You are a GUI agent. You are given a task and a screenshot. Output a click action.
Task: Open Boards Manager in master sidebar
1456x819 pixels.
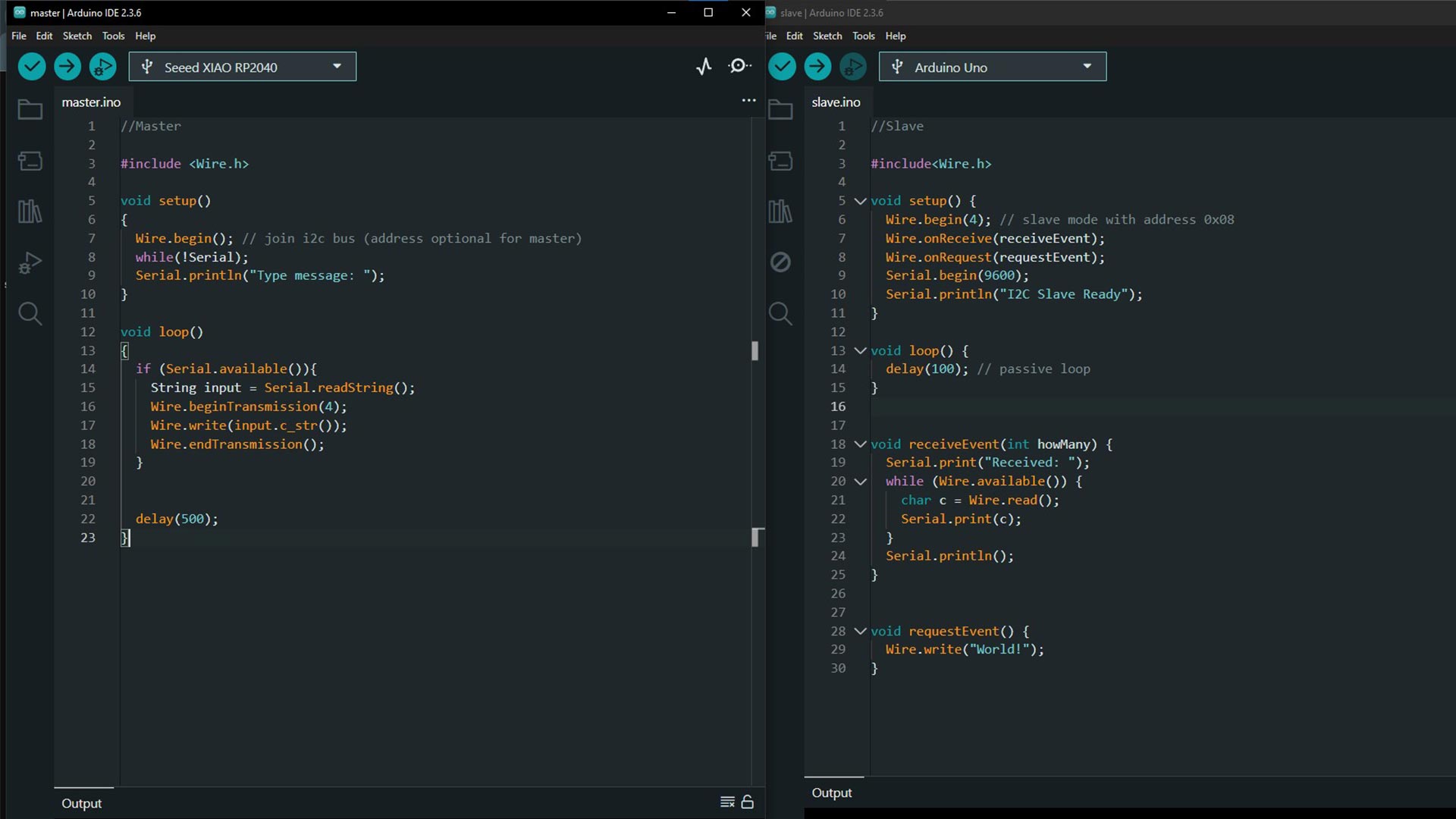click(x=30, y=161)
